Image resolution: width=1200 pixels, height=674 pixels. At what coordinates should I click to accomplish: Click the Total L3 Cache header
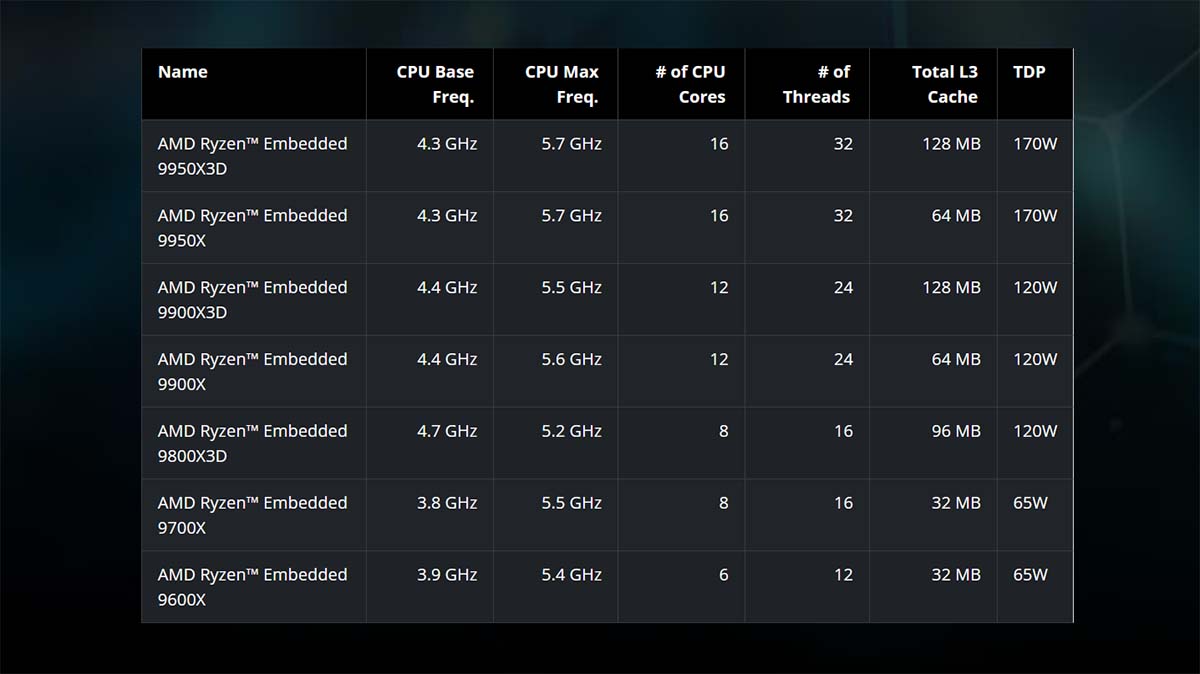pos(945,84)
